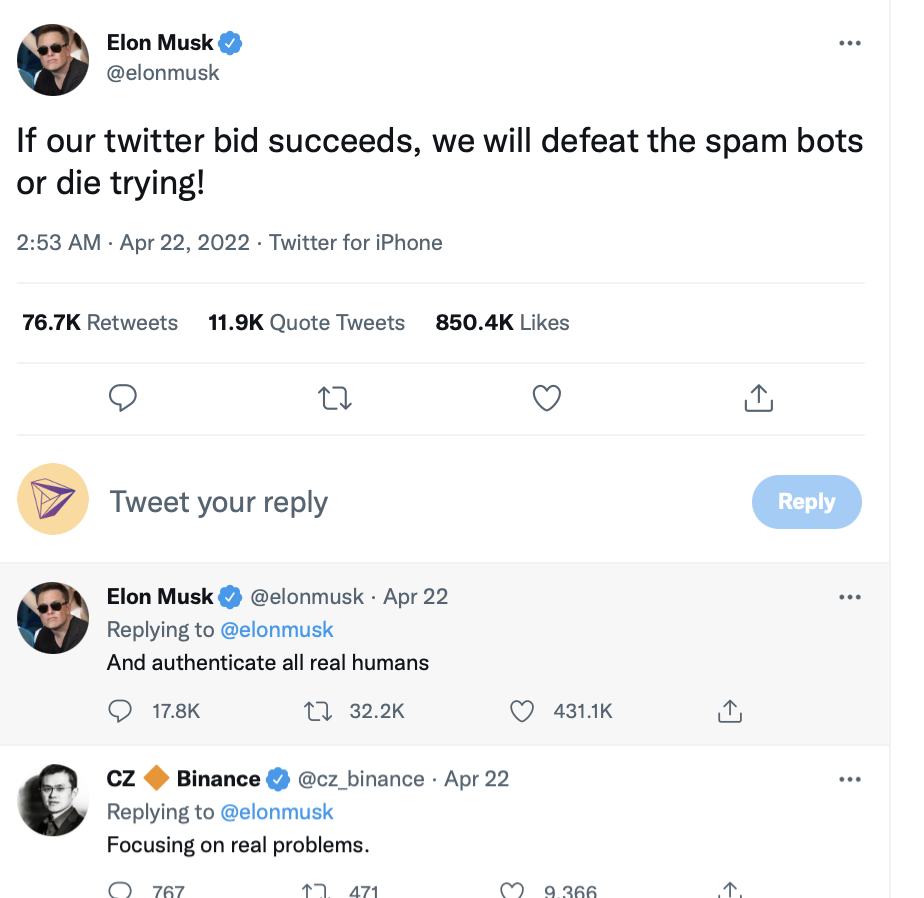
Task: Click the tweet timestamp 2:53 AM Apr 22, 2022
Action: (133, 242)
